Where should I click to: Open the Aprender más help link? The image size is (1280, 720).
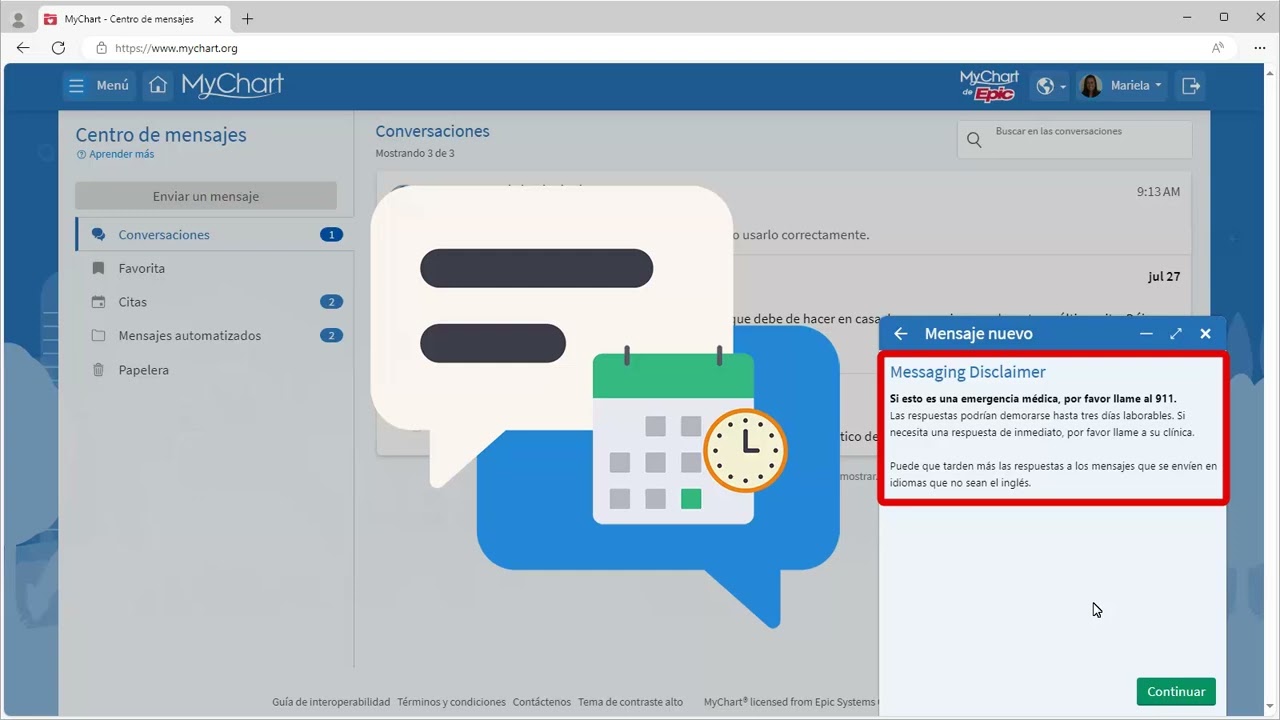click(x=115, y=154)
